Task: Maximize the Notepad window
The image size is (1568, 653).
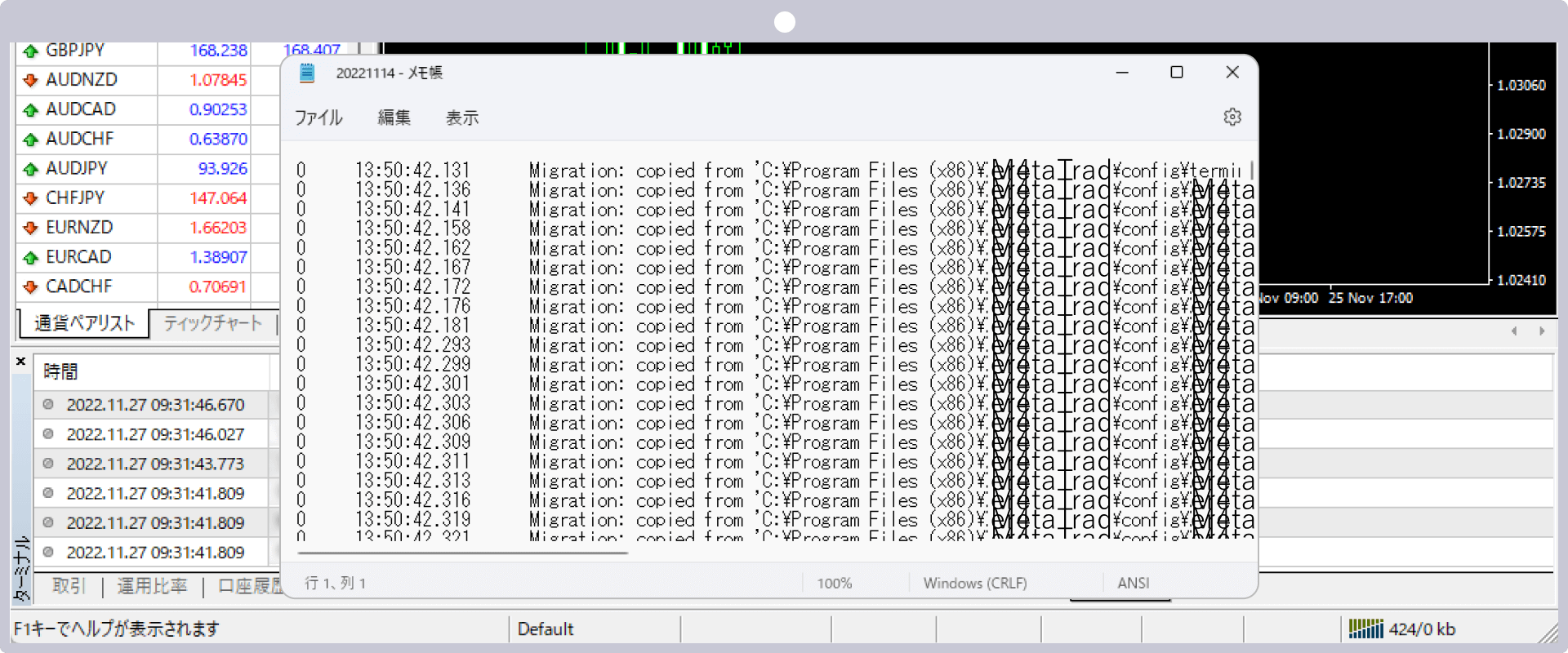Action: pos(1177,73)
